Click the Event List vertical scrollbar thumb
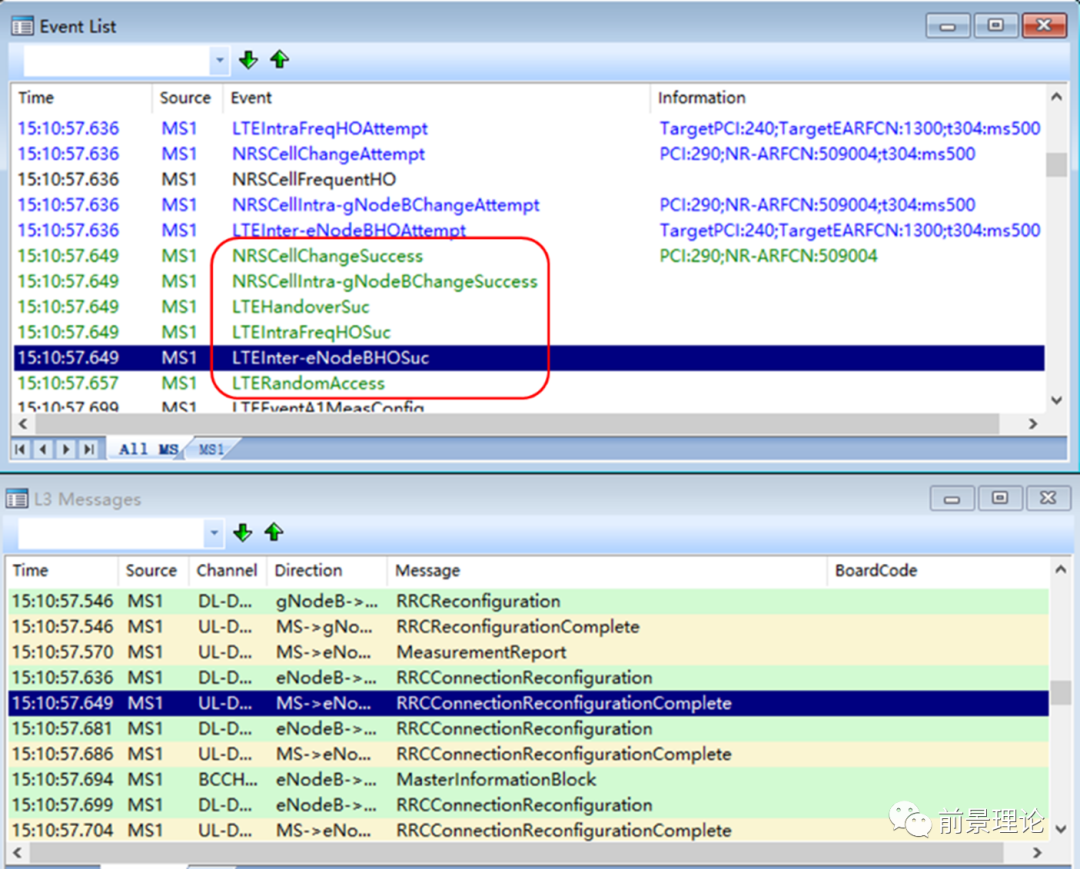Viewport: 1080px width, 869px height. tap(1057, 165)
